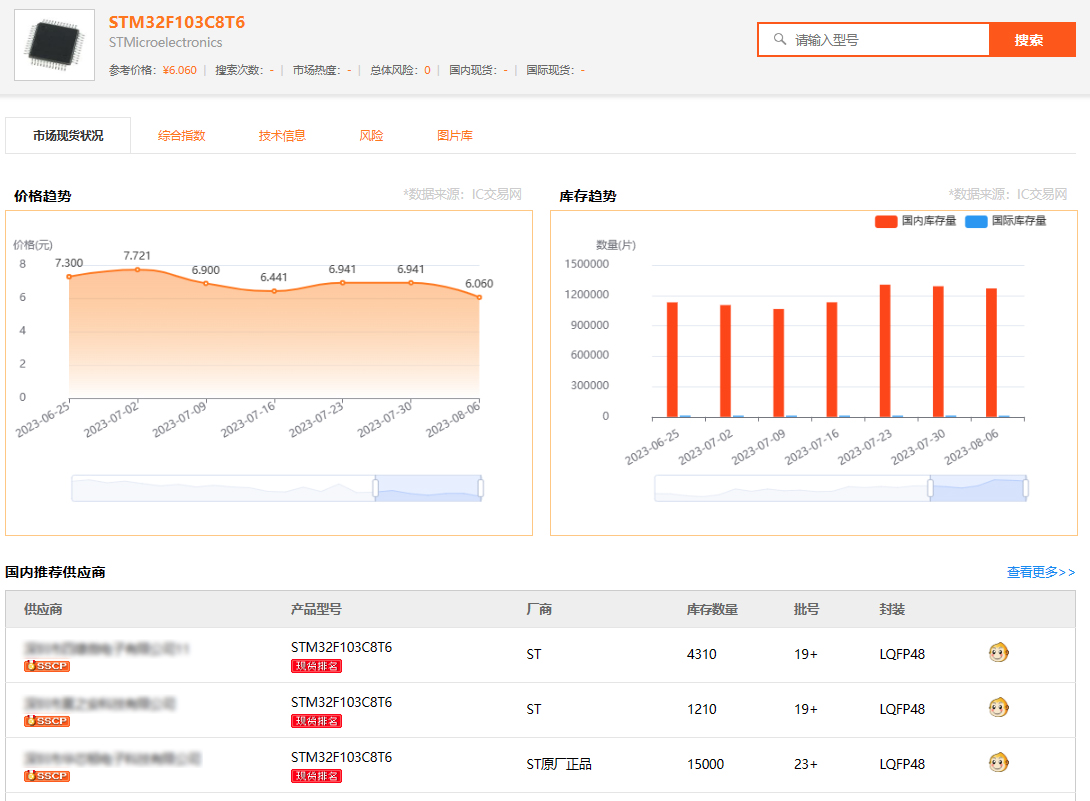Click the 库存数量 column header
Screen dimensions: 1090x801
click(713, 610)
